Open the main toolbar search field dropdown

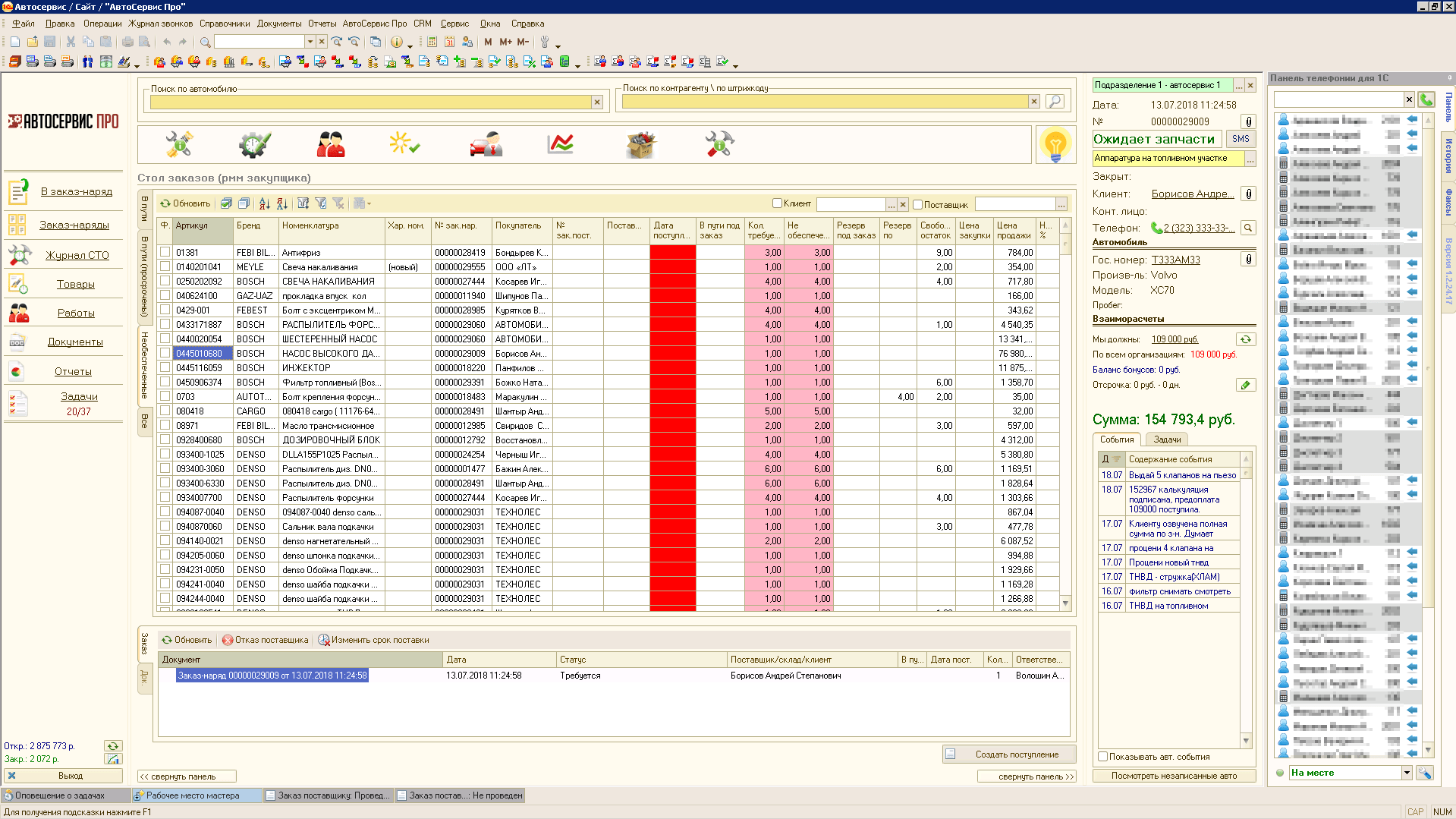[310, 42]
